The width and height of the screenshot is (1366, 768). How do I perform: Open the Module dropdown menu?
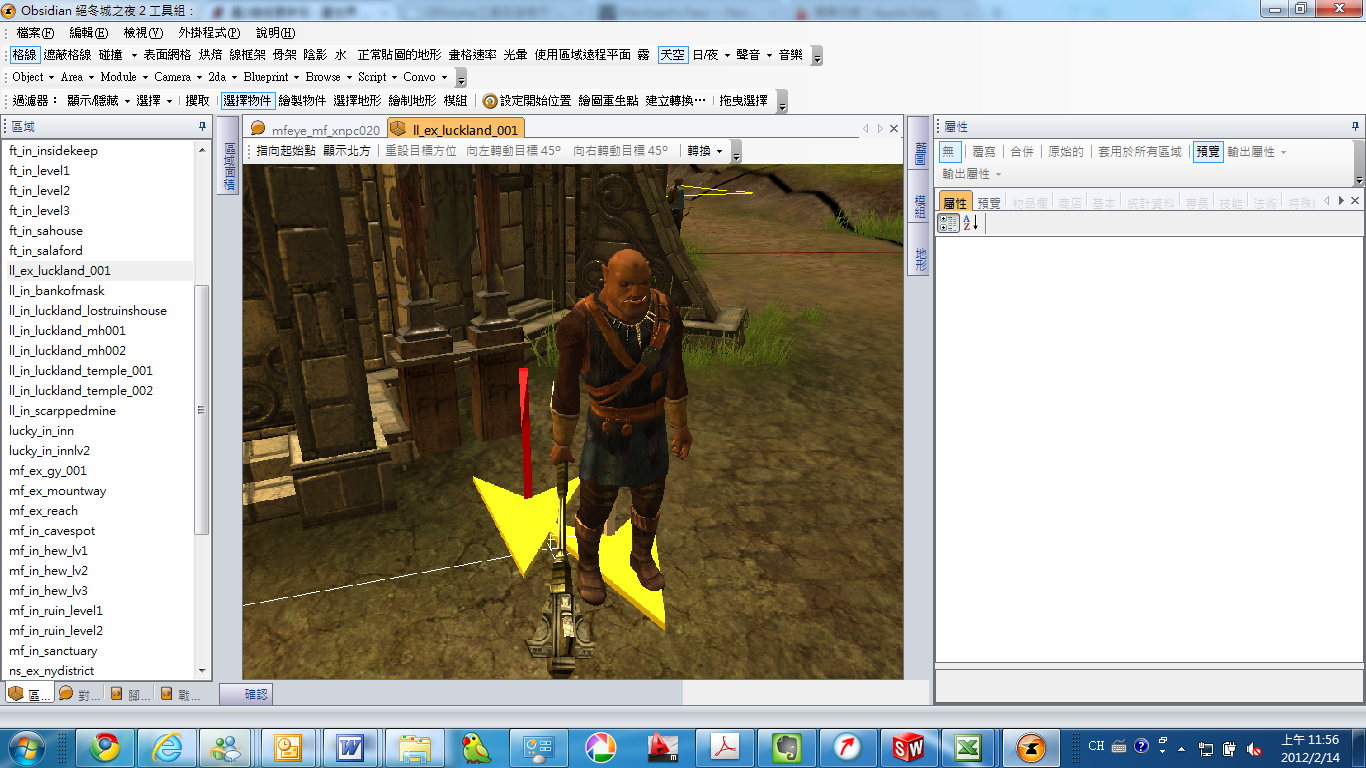point(124,77)
